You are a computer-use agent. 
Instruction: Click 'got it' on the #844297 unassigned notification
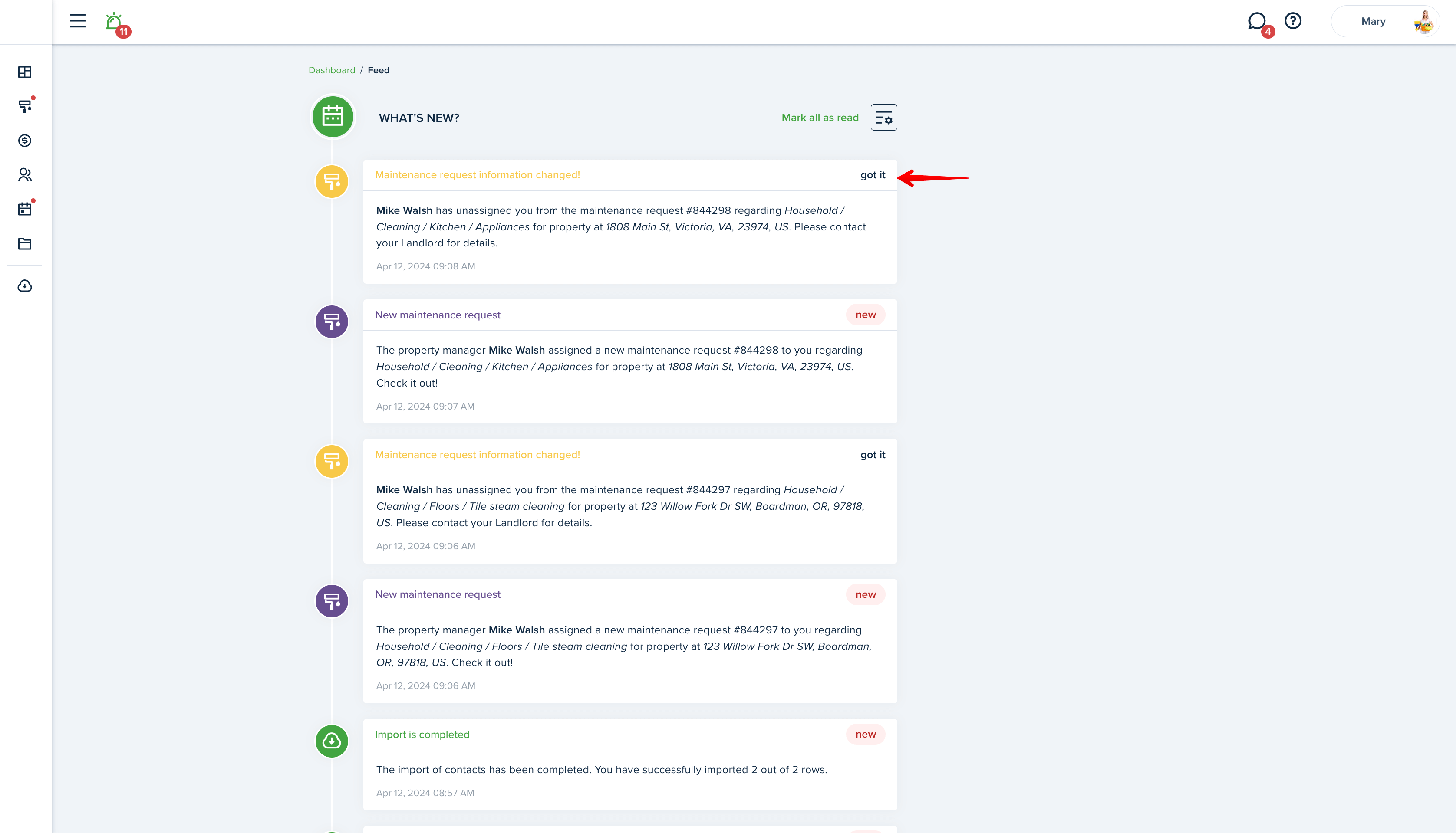pyautogui.click(x=872, y=455)
